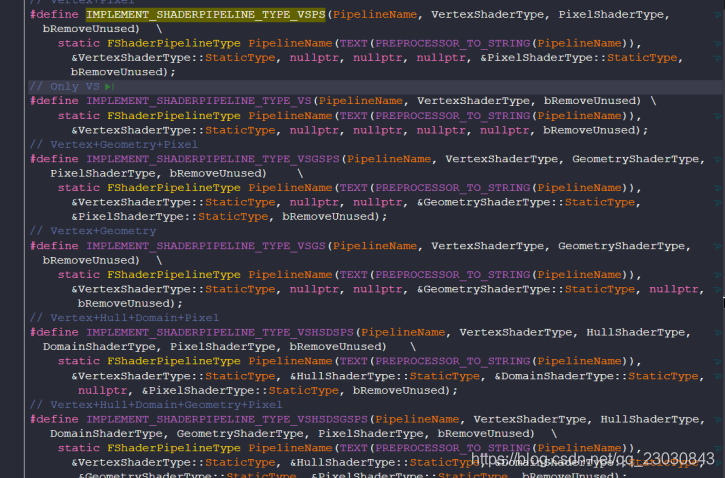This screenshot has height=478, width=725.
Task: Click GeometryShaderType parameter of the VSHSDSGSPS macro
Action: tap(240, 434)
